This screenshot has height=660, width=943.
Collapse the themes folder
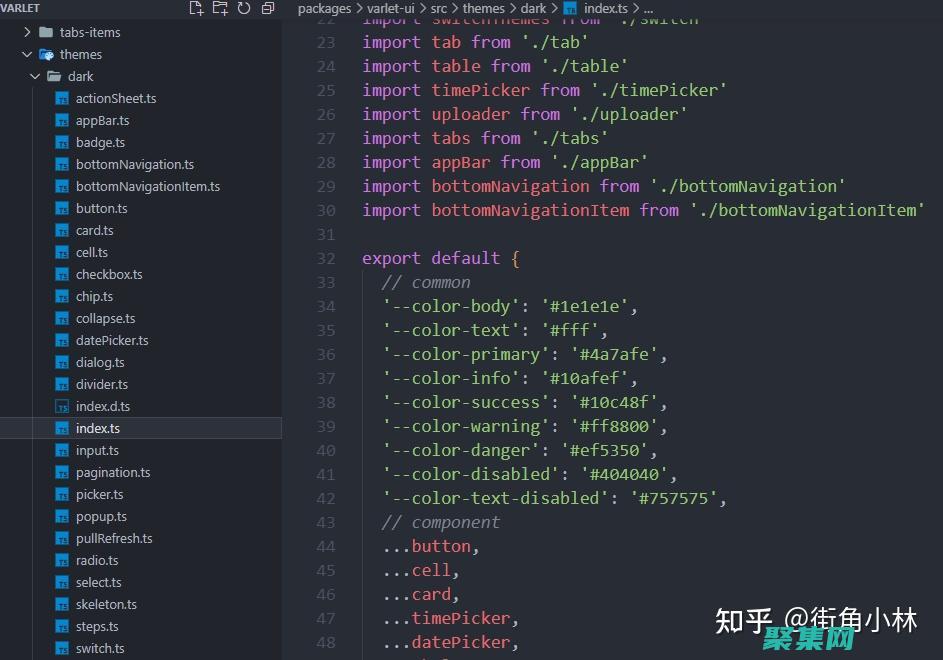(28, 54)
